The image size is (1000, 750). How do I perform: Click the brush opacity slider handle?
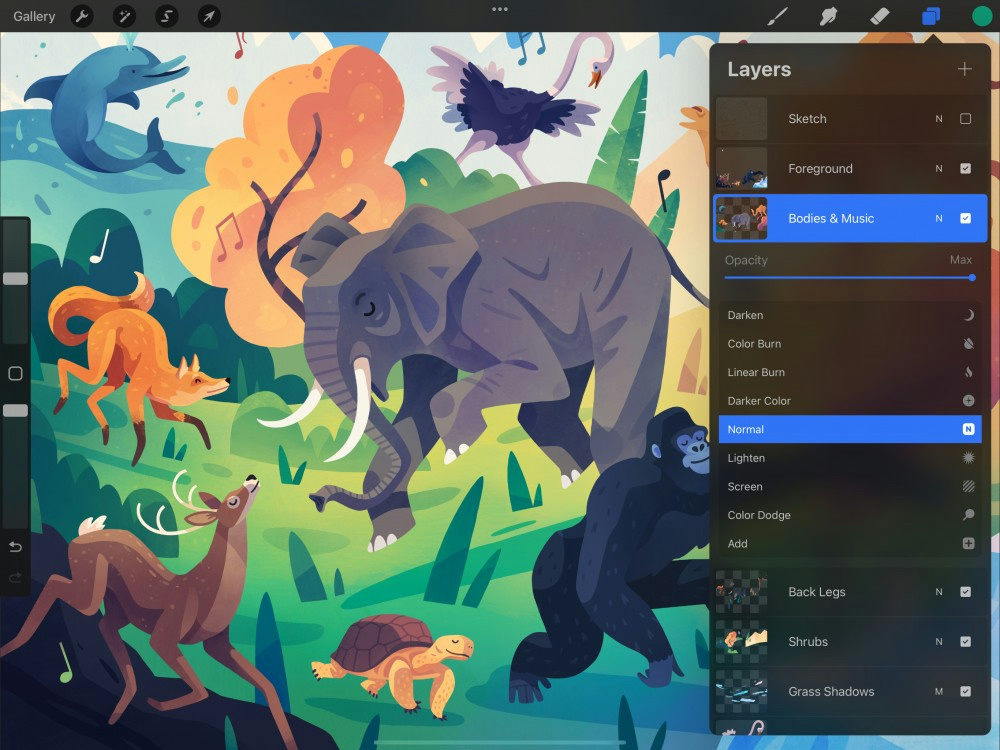coord(15,411)
